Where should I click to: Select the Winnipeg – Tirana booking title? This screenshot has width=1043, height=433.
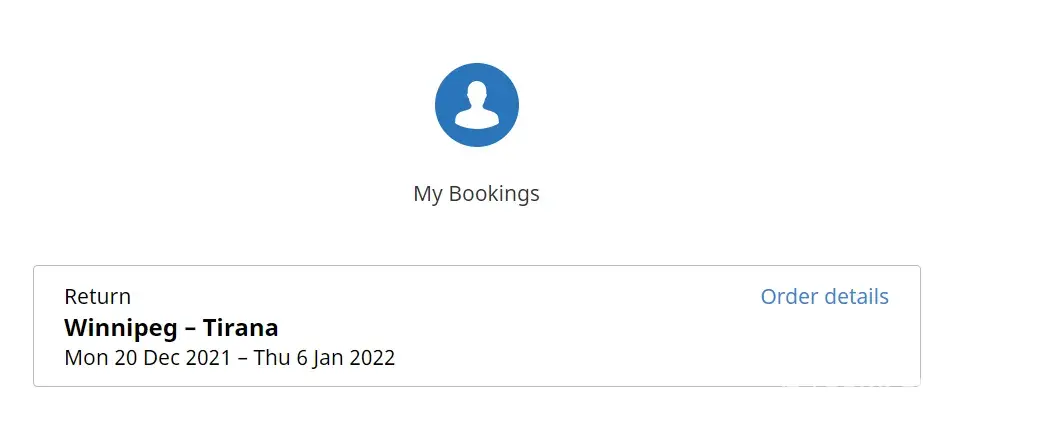(x=171, y=327)
